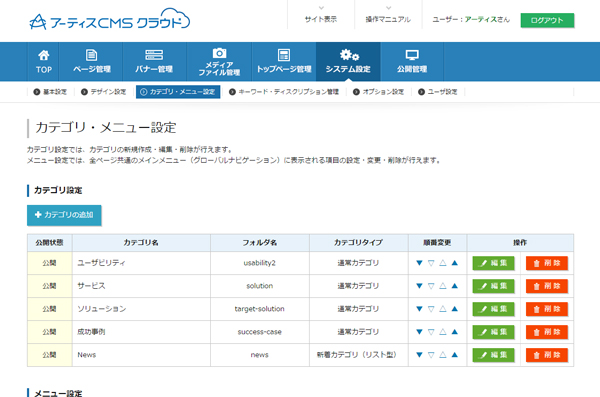Click the アーティスCMS クラウド logo
The width and height of the screenshot is (600, 397).
click(109, 19)
